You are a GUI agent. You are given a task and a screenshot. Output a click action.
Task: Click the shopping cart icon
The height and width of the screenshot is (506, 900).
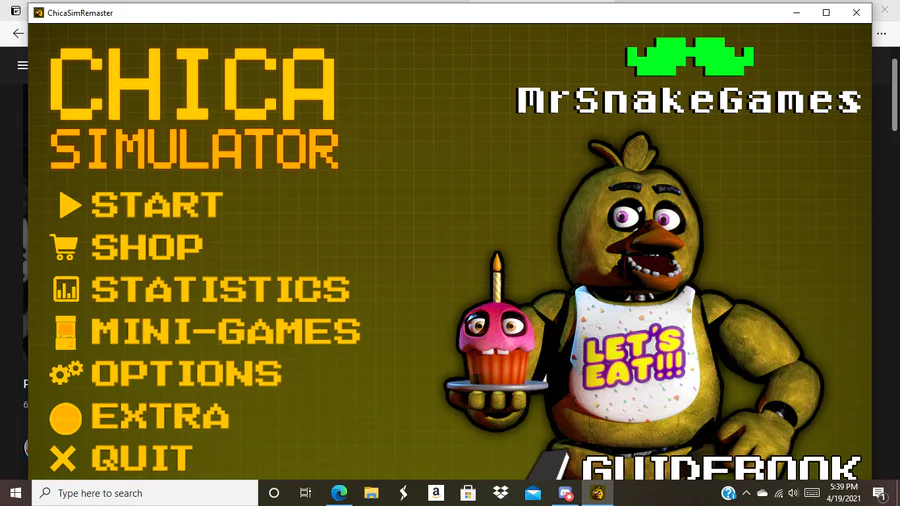click(64, 247)
